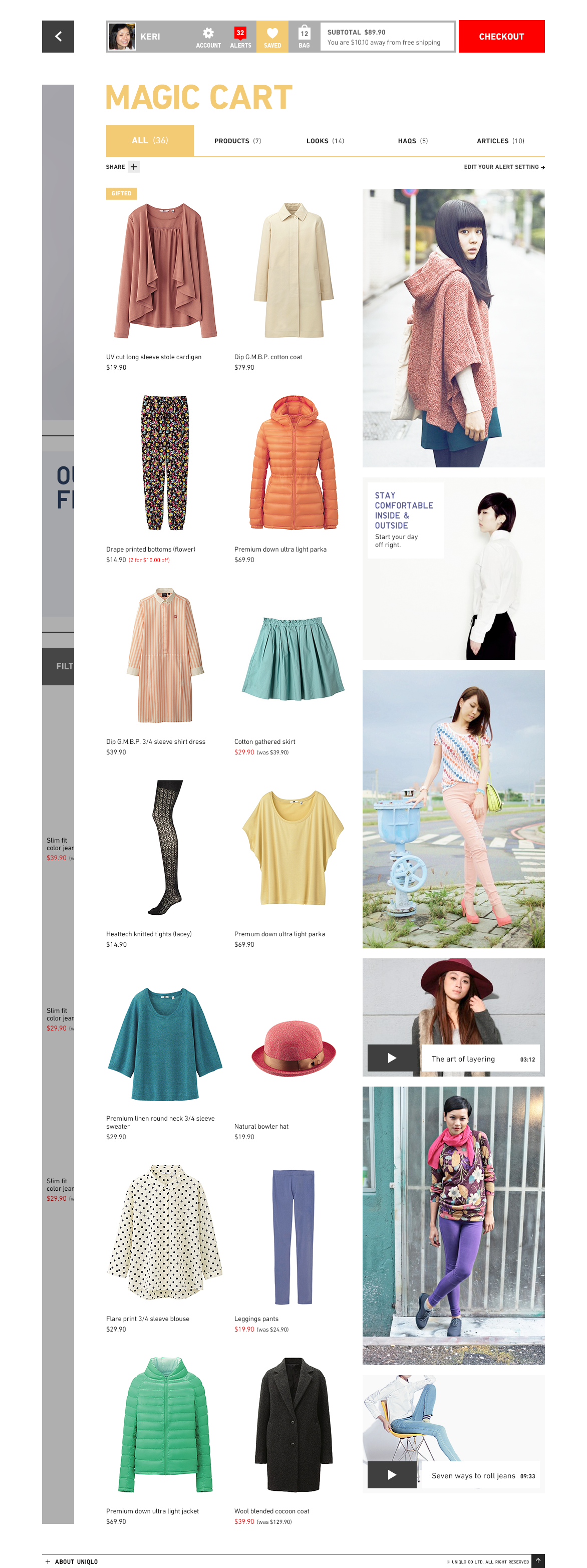Screen dimensions: 587x1568
Task: Click Keri's profile avatar
Action: click(122, 37)
